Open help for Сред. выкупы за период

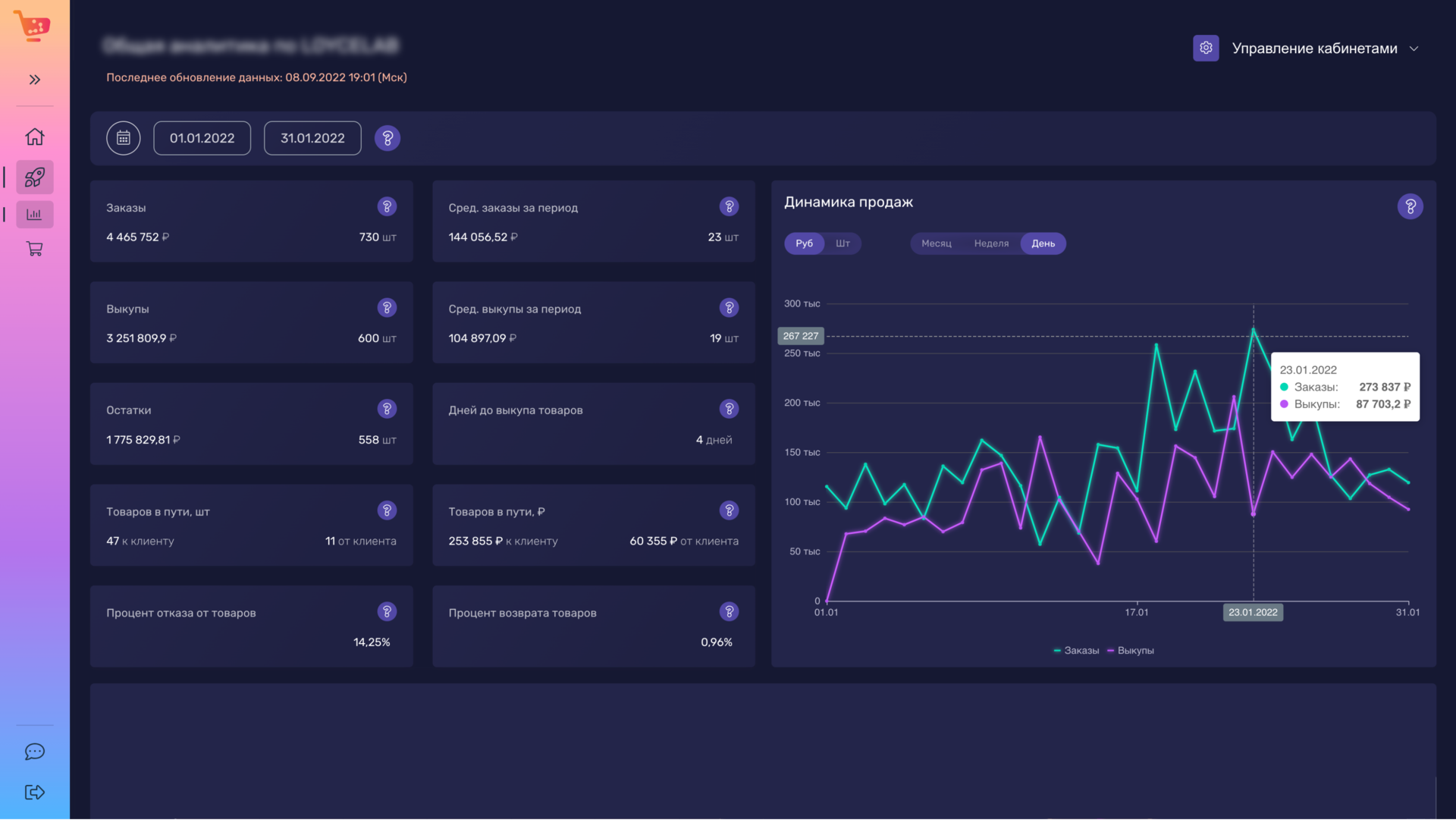[729, 307]
